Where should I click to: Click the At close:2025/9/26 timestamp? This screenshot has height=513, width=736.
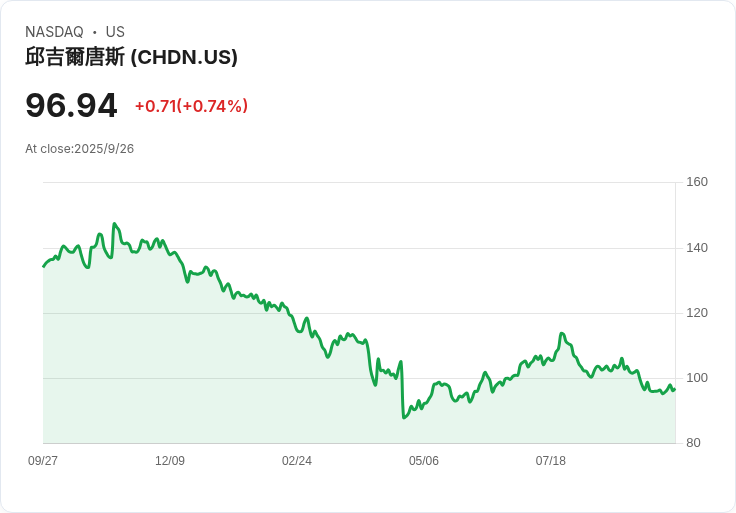79,149
